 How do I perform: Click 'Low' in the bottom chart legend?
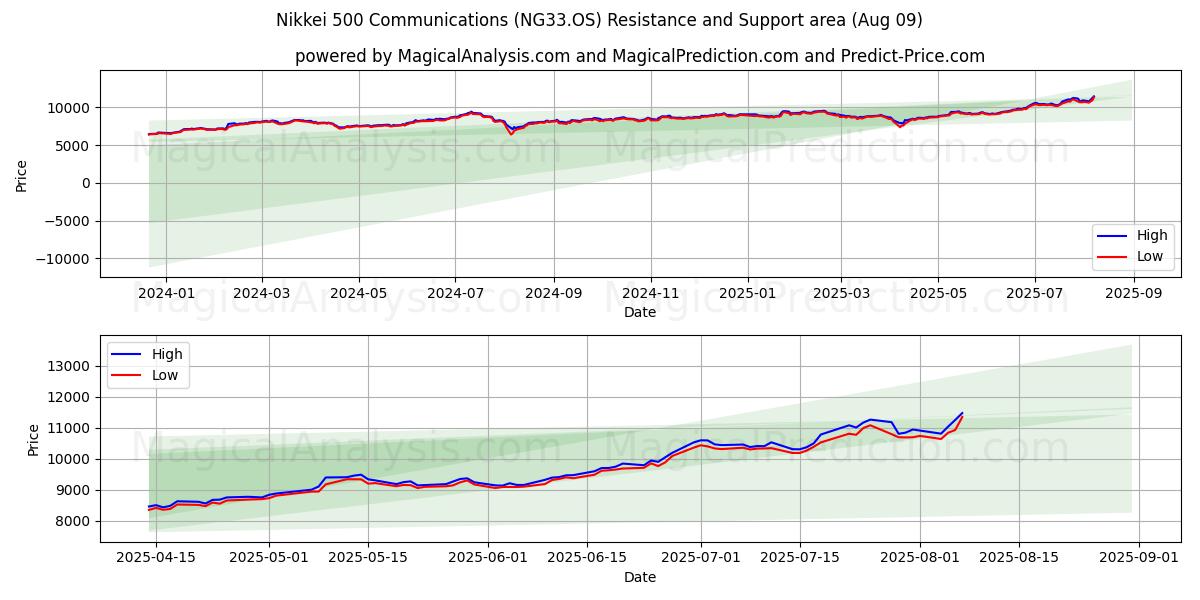click(x=165, y=375)
